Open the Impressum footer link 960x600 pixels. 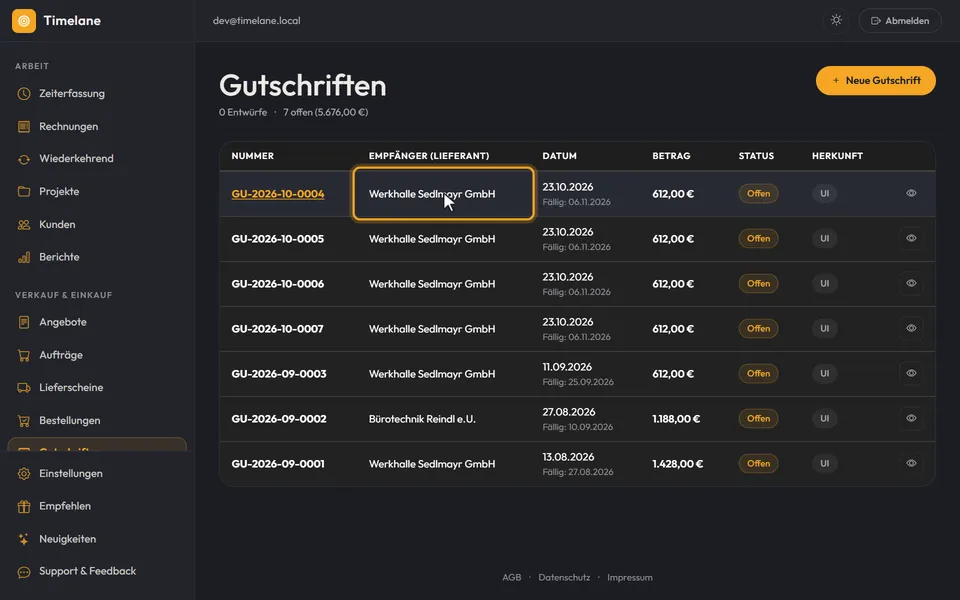629,577
